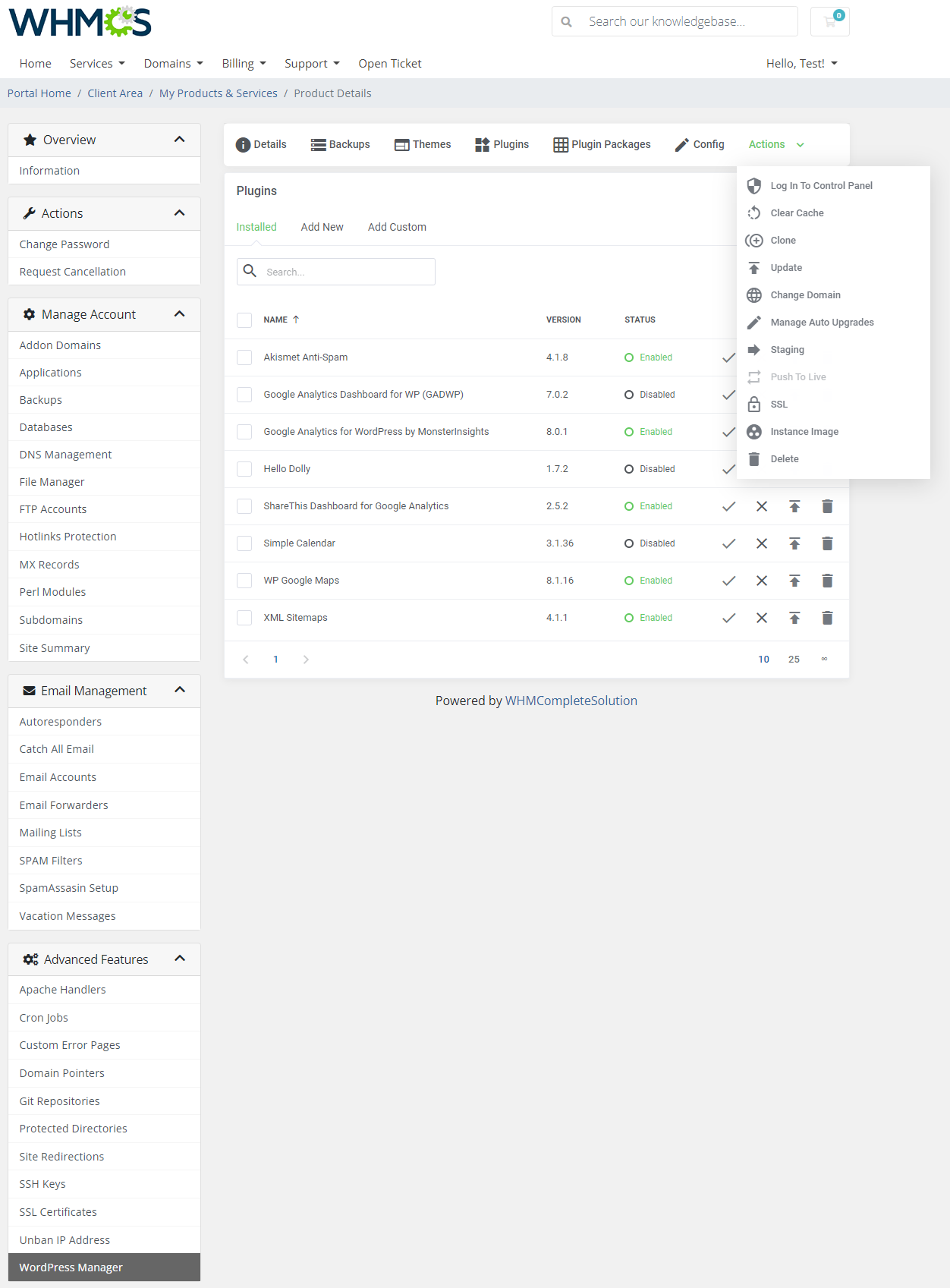Screen dimensions: 950x1288
Task: Collapse the Manage Account sidebar panel
Action: point(179,314)
